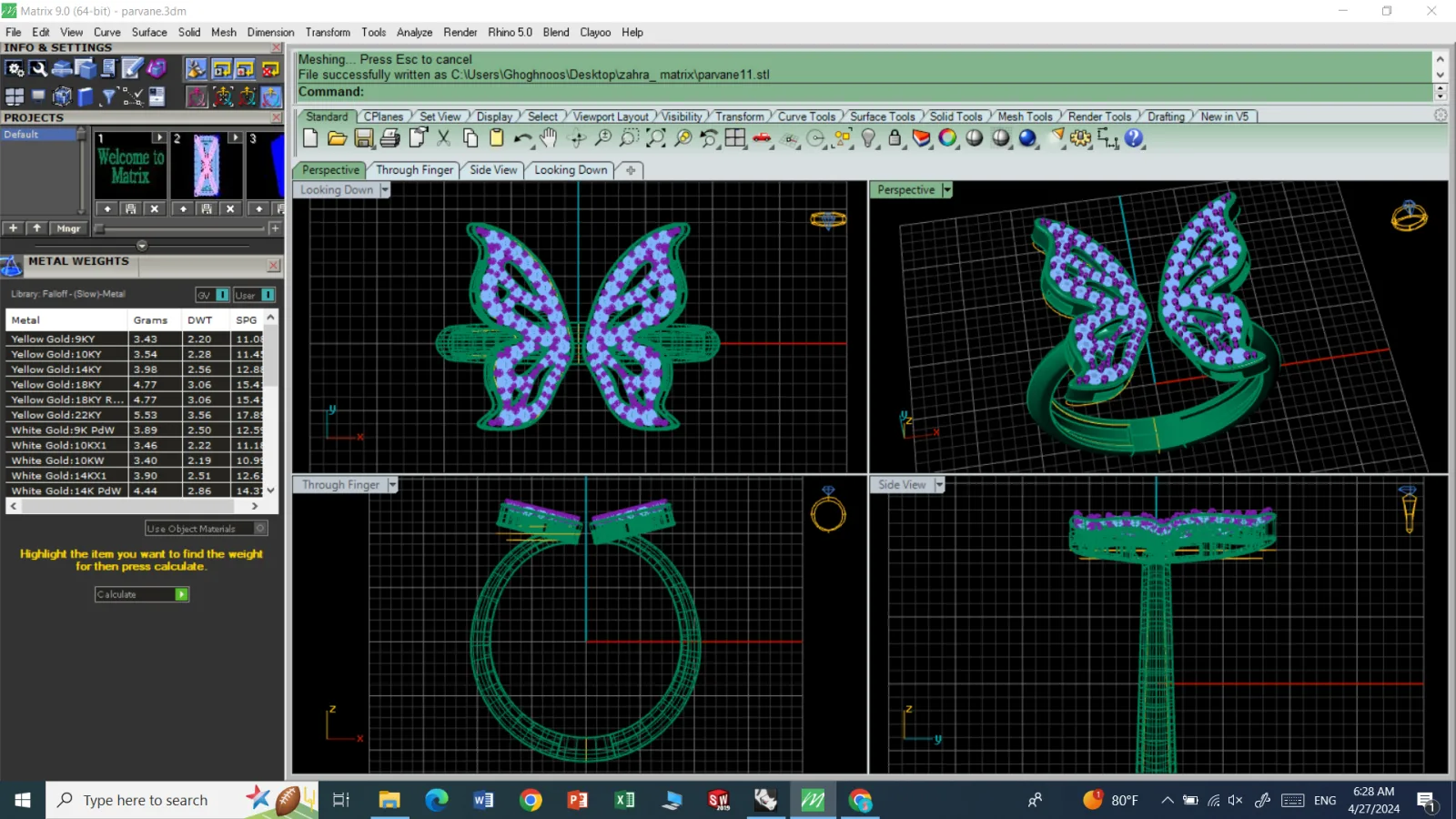
Task: Save the model with the floppy disk icon
Action: pos(364,138)
